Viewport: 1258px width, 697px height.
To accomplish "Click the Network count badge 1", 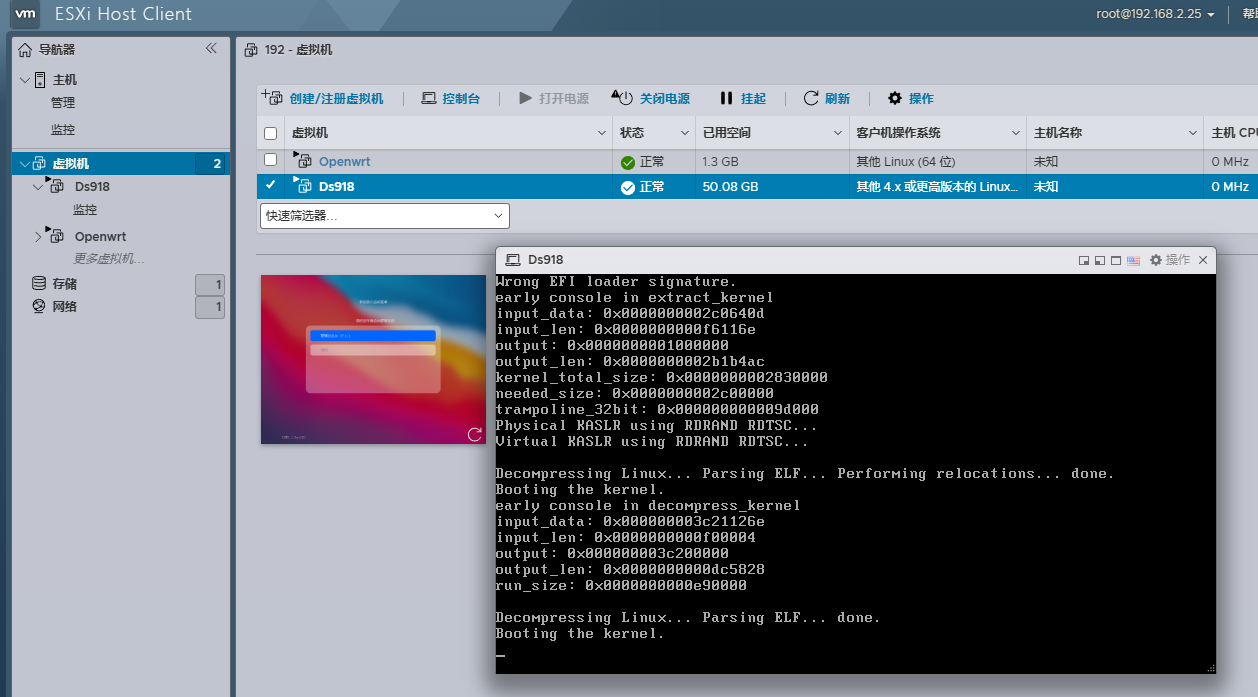I will (210, 307).
